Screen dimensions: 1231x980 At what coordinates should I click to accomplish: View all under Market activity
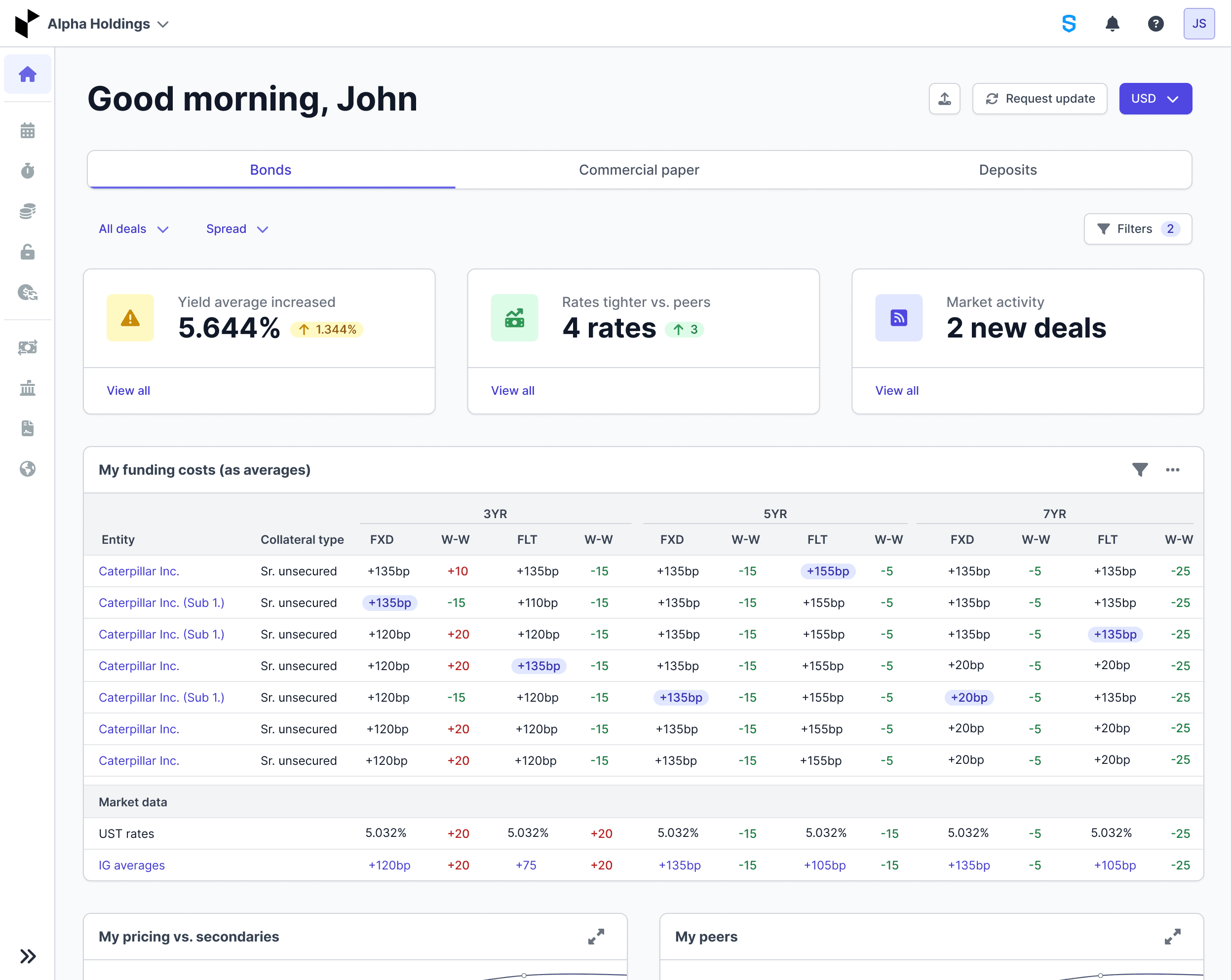(x=897, y=390)
